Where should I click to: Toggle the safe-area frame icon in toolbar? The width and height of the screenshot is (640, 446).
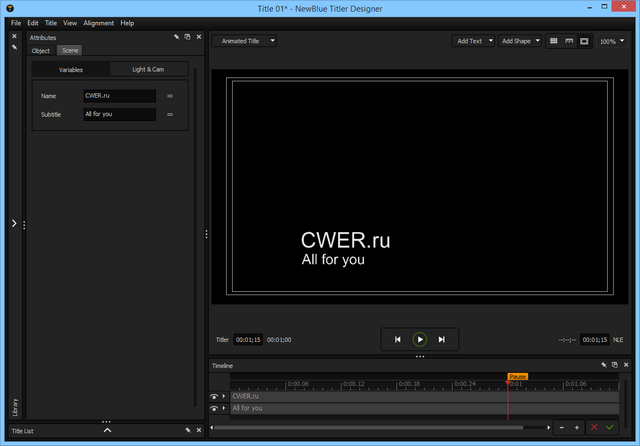point(584,41)
